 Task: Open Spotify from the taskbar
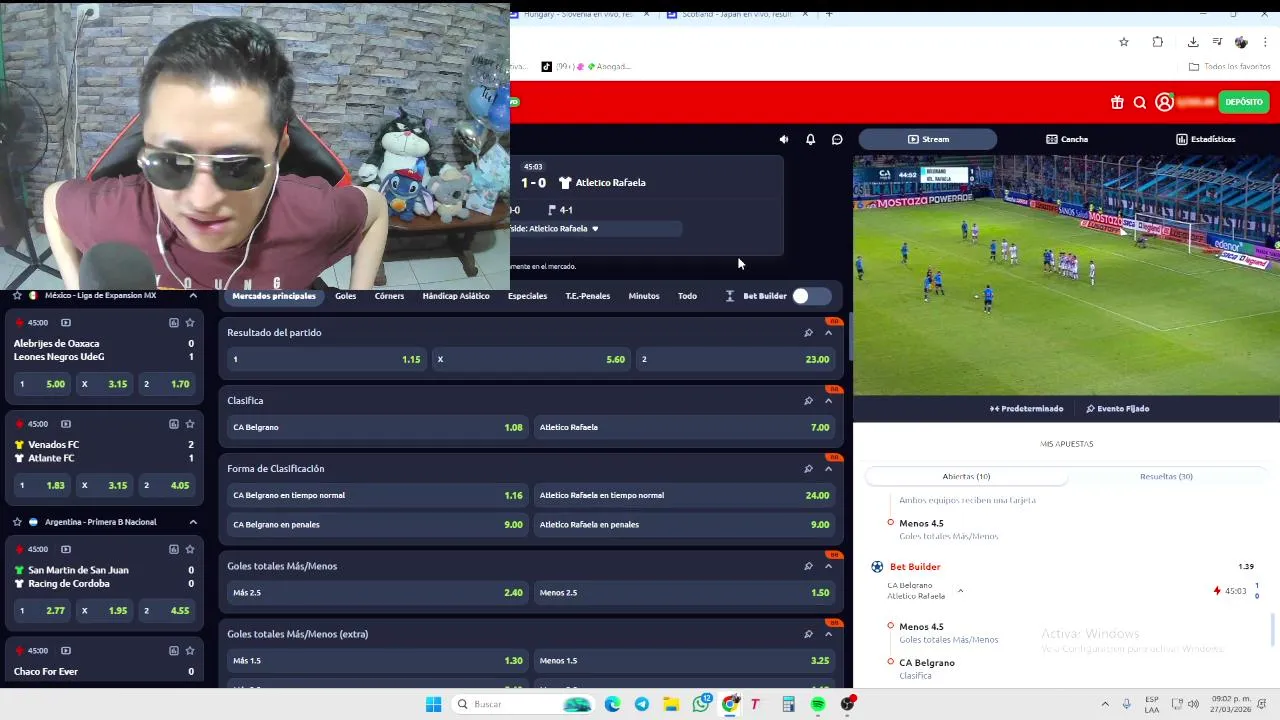click(818, 704)
